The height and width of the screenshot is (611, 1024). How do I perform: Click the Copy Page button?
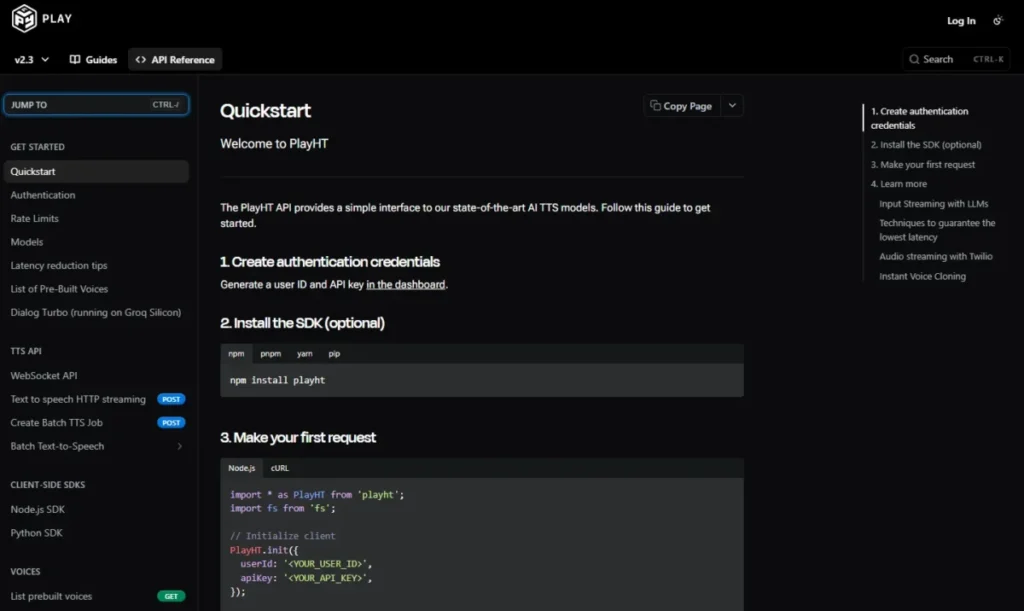681,106
